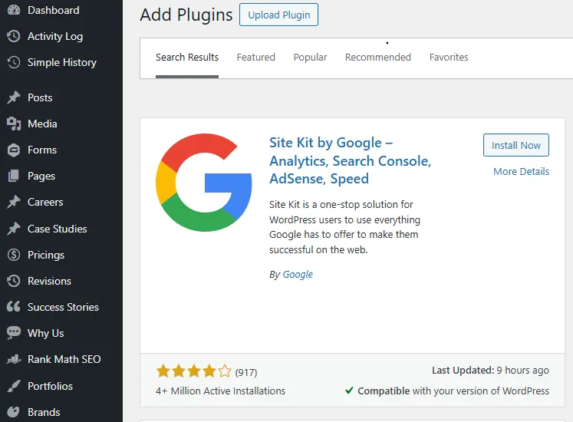Click the Careers pin icon

pos(14,202)
